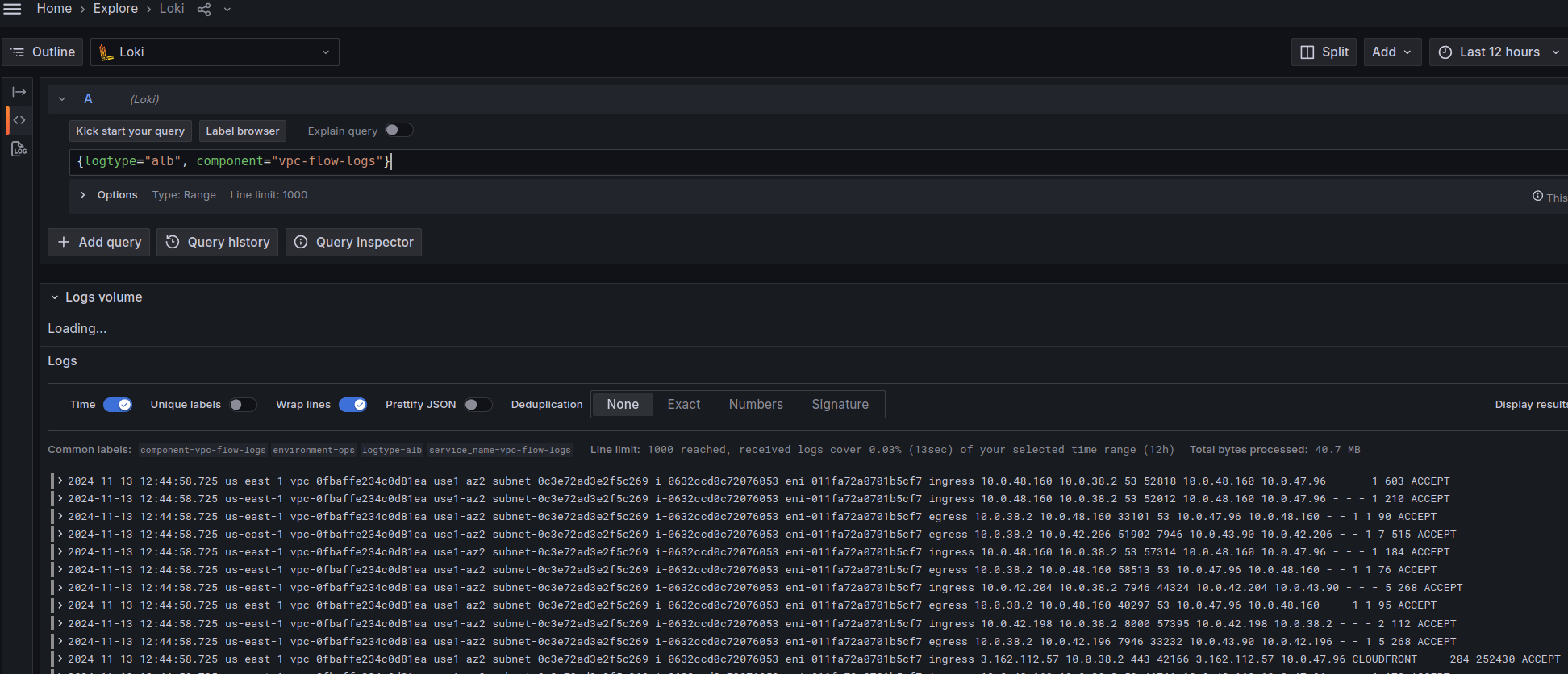1568x674 pixels.
Task: Click the query A name label
Action: 88,98
